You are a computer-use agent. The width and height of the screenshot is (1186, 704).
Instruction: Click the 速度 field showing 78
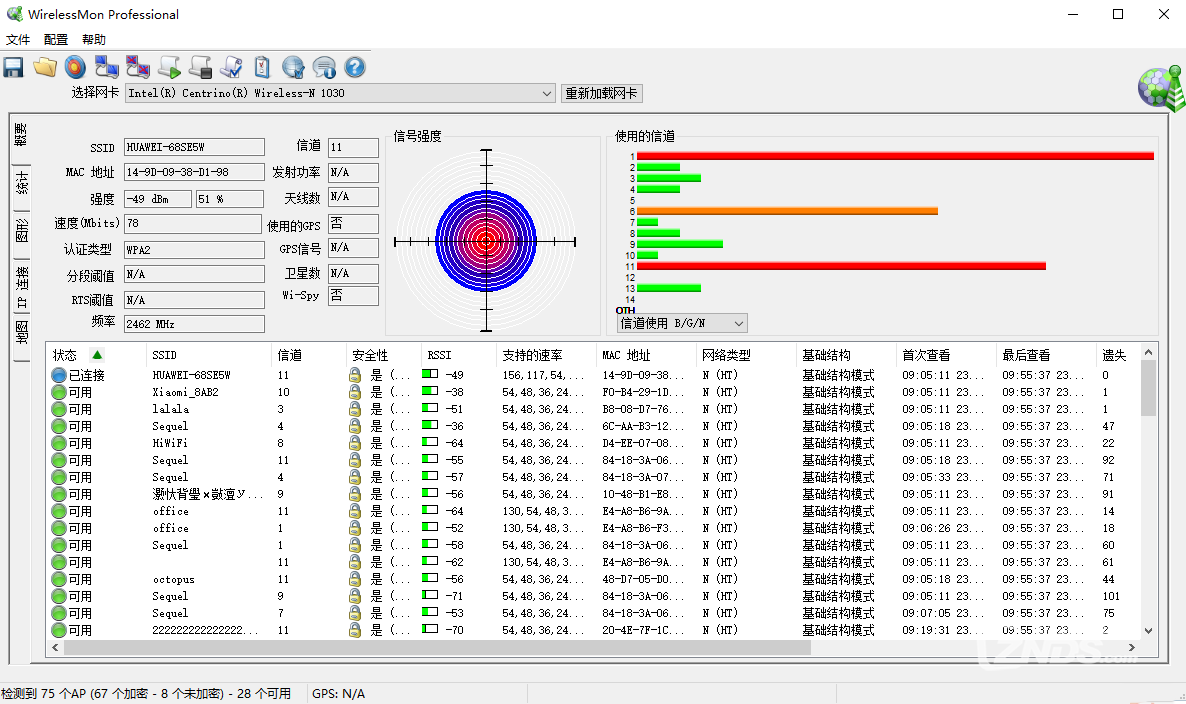[x=193, y=223]
